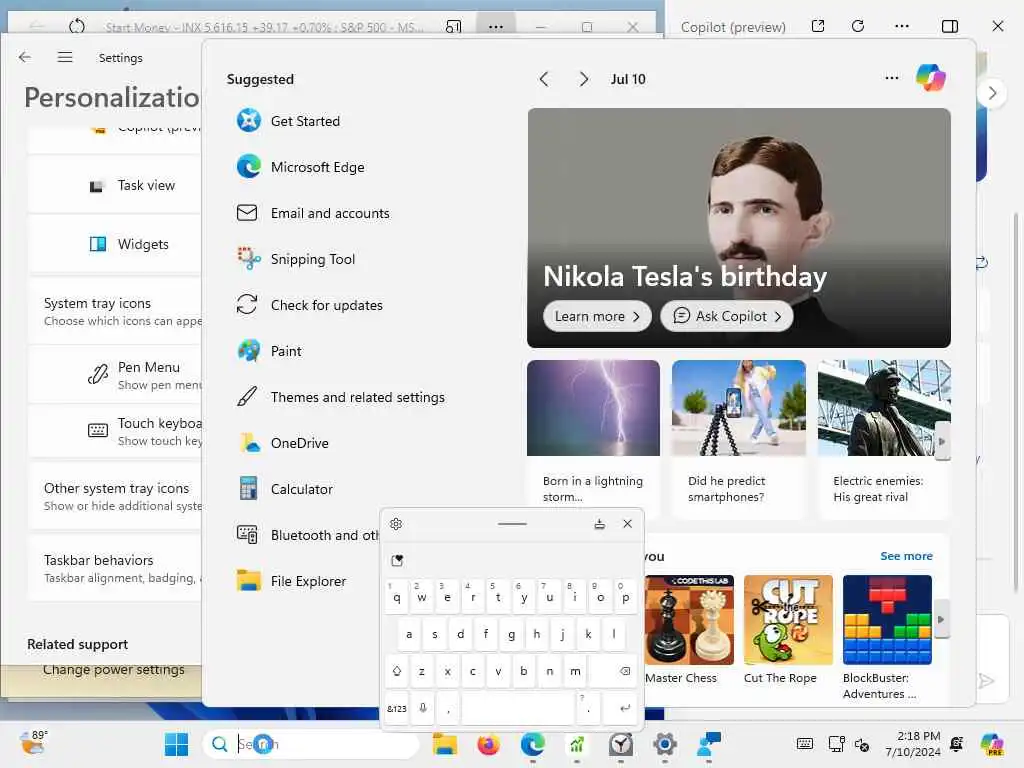
Task: Open Born in a lightning storm article
Action: [x=593, y=439]
